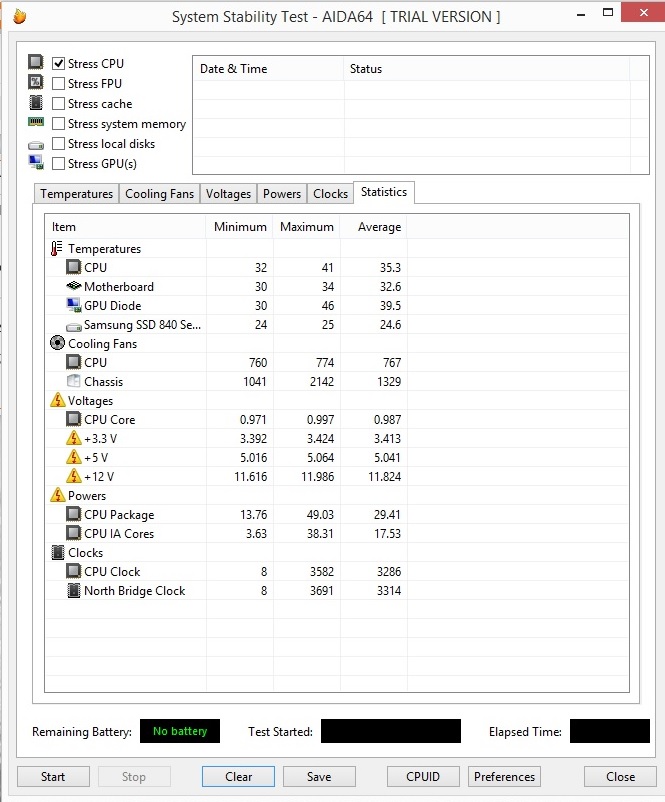This screenshot has height=802, width=665.
Task: Select the "Samsung SSD 840 Se..." row label
Action: click(x=143, y=325)
